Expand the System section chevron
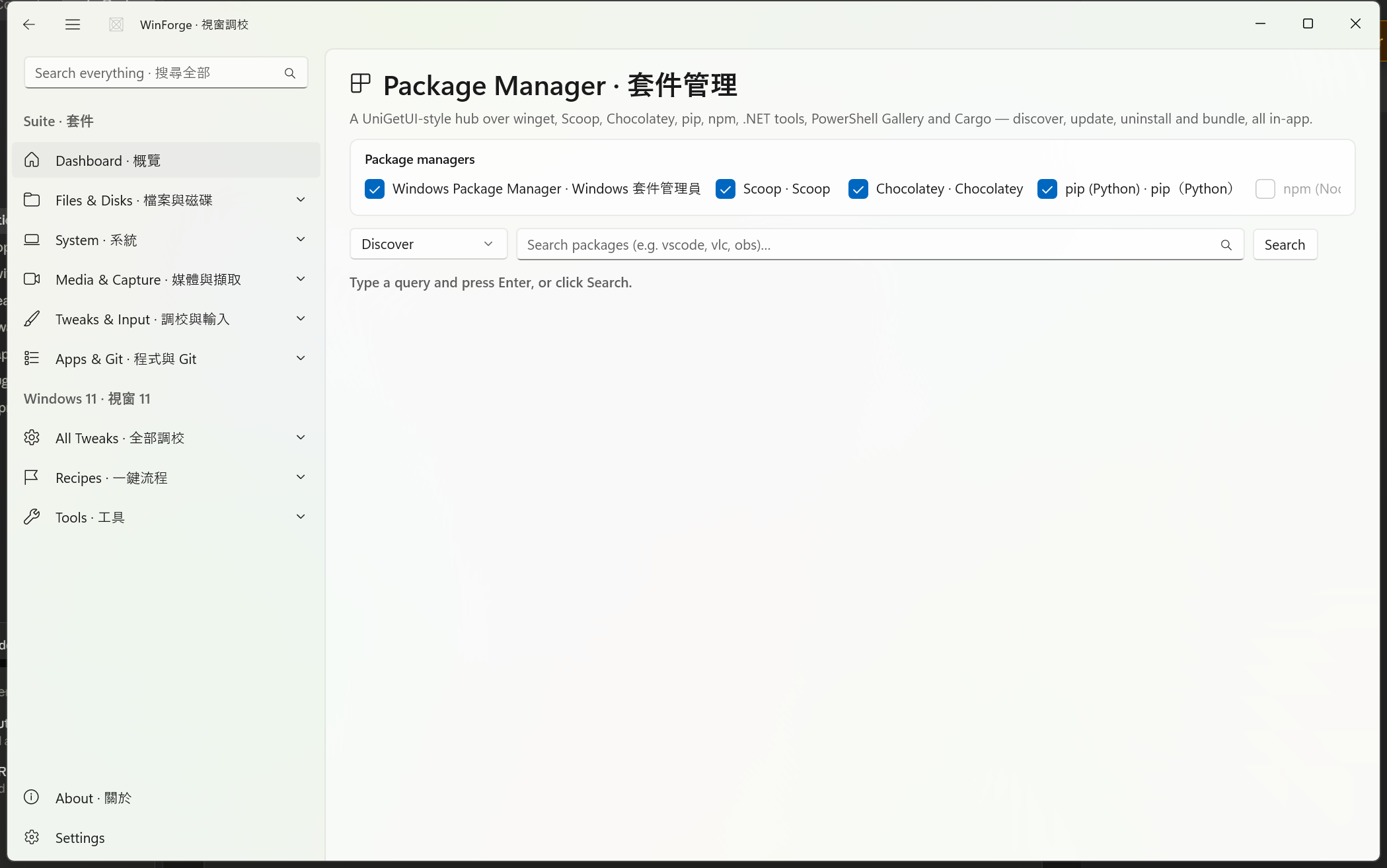1387x868 pixels. pyautogui.click(x=301, y=240)
